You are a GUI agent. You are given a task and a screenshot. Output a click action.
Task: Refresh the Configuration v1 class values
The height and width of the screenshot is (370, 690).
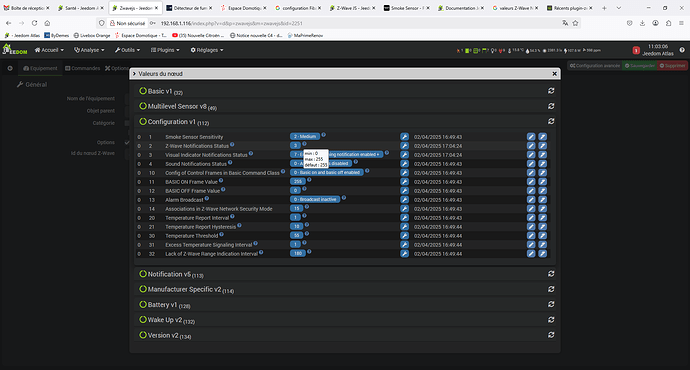pos(551,121)
